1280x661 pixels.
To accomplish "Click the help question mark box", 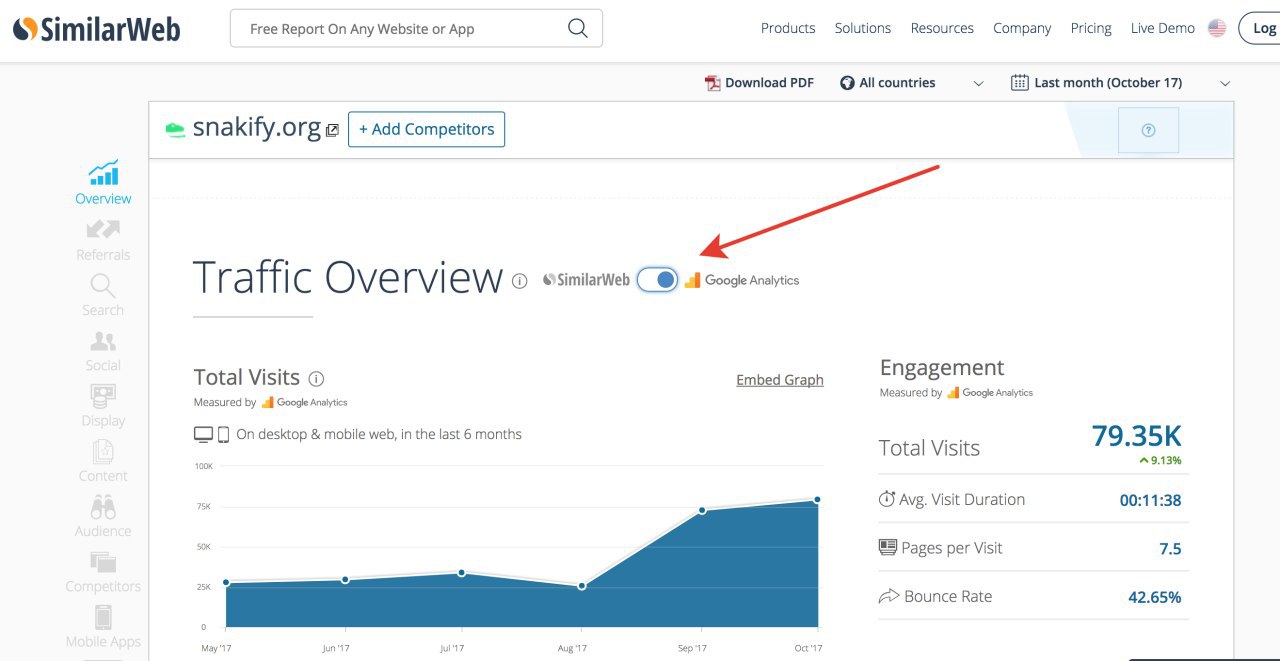I will point(1148,130).
